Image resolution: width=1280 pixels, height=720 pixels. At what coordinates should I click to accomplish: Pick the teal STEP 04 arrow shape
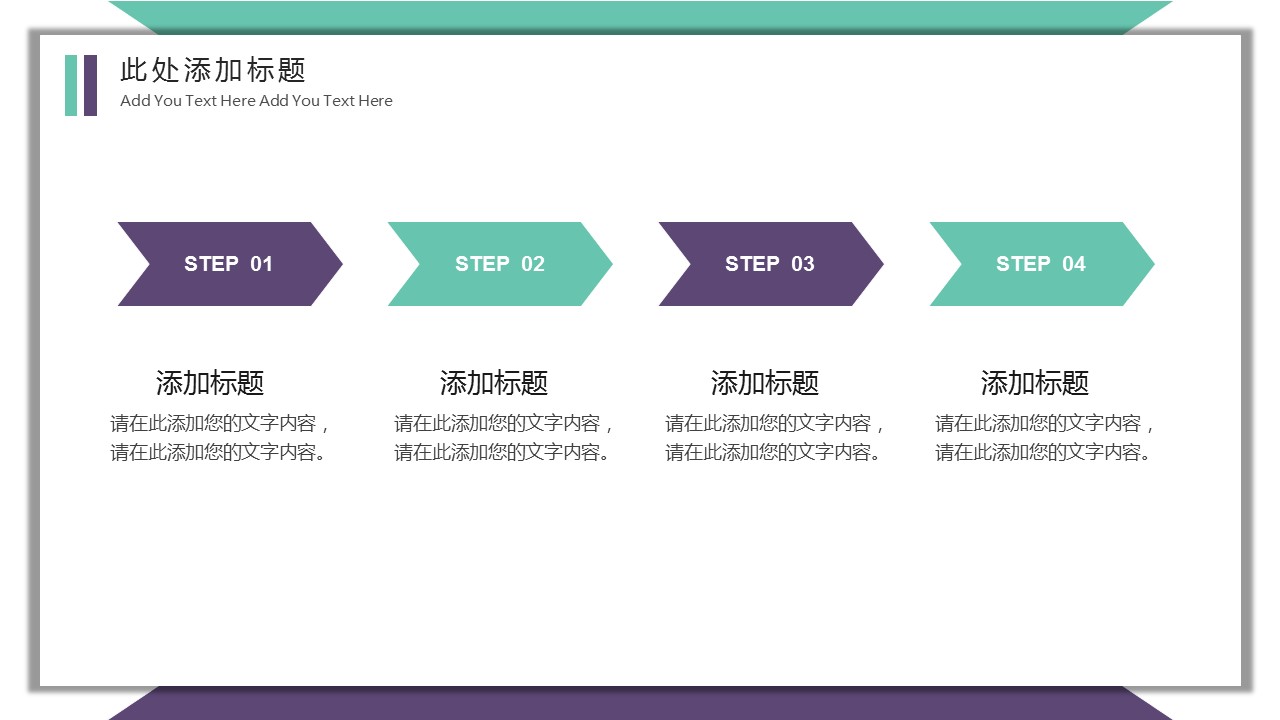pyautogui.click(x=1041, y=264)
